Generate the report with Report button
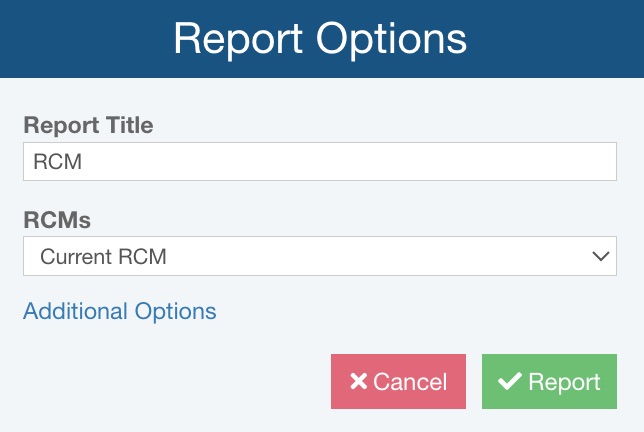Viewport: 644px width, 432px height. click(549, 382)
